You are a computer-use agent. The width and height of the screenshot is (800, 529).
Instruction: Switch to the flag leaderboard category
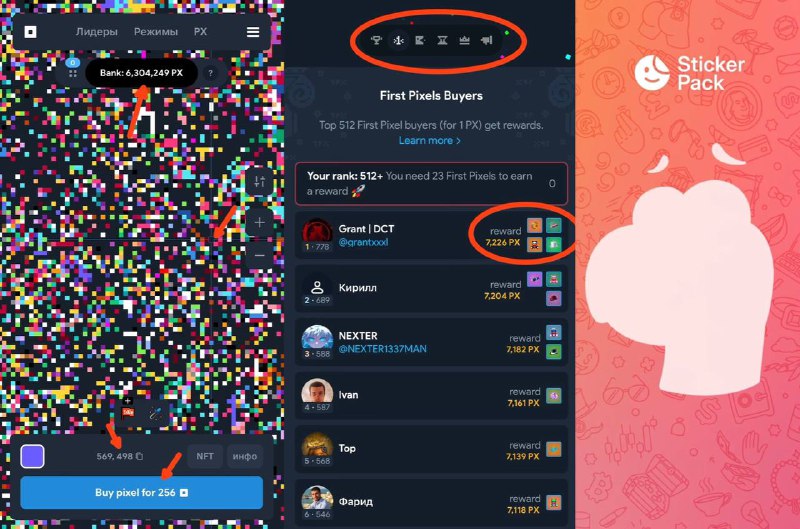pos(420,40)
